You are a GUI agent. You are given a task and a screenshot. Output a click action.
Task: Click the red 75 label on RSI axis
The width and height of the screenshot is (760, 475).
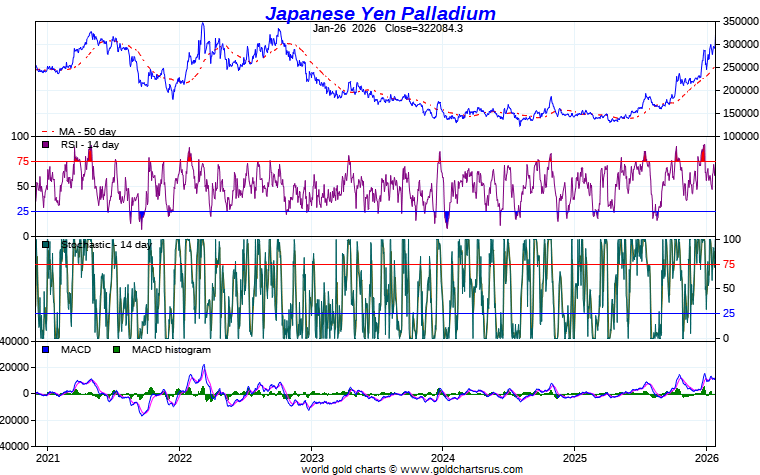pyautogui.click(x=23, y=161)
